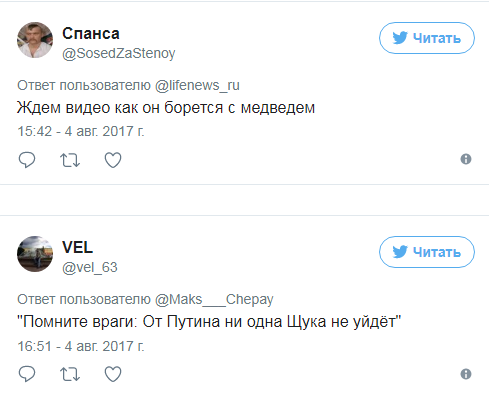This screenshot has height=396, width=489.
Task: Open the timestamp 16:51 - 4 авг. 2017
Action: [x=81, y=346]
